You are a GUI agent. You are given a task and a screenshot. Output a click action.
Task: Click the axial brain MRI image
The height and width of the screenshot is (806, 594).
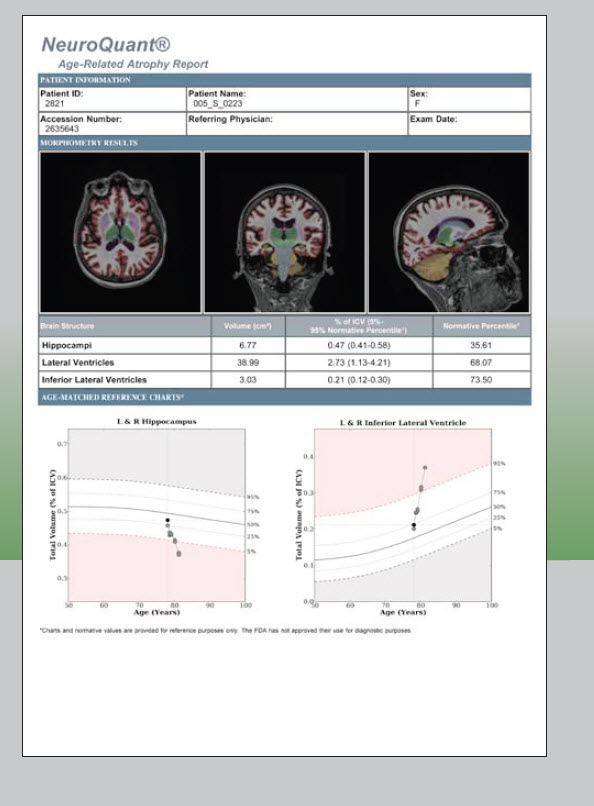click(120, 232)
